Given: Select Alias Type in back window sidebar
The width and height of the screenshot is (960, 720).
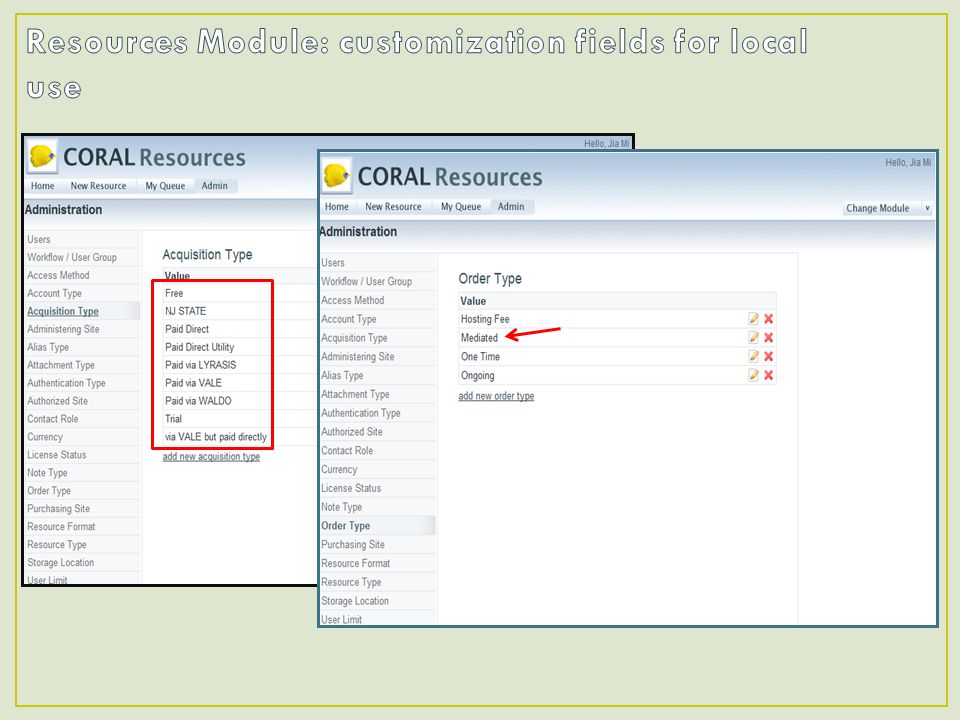Looking at the screenshot, I should tap(83, 347).
